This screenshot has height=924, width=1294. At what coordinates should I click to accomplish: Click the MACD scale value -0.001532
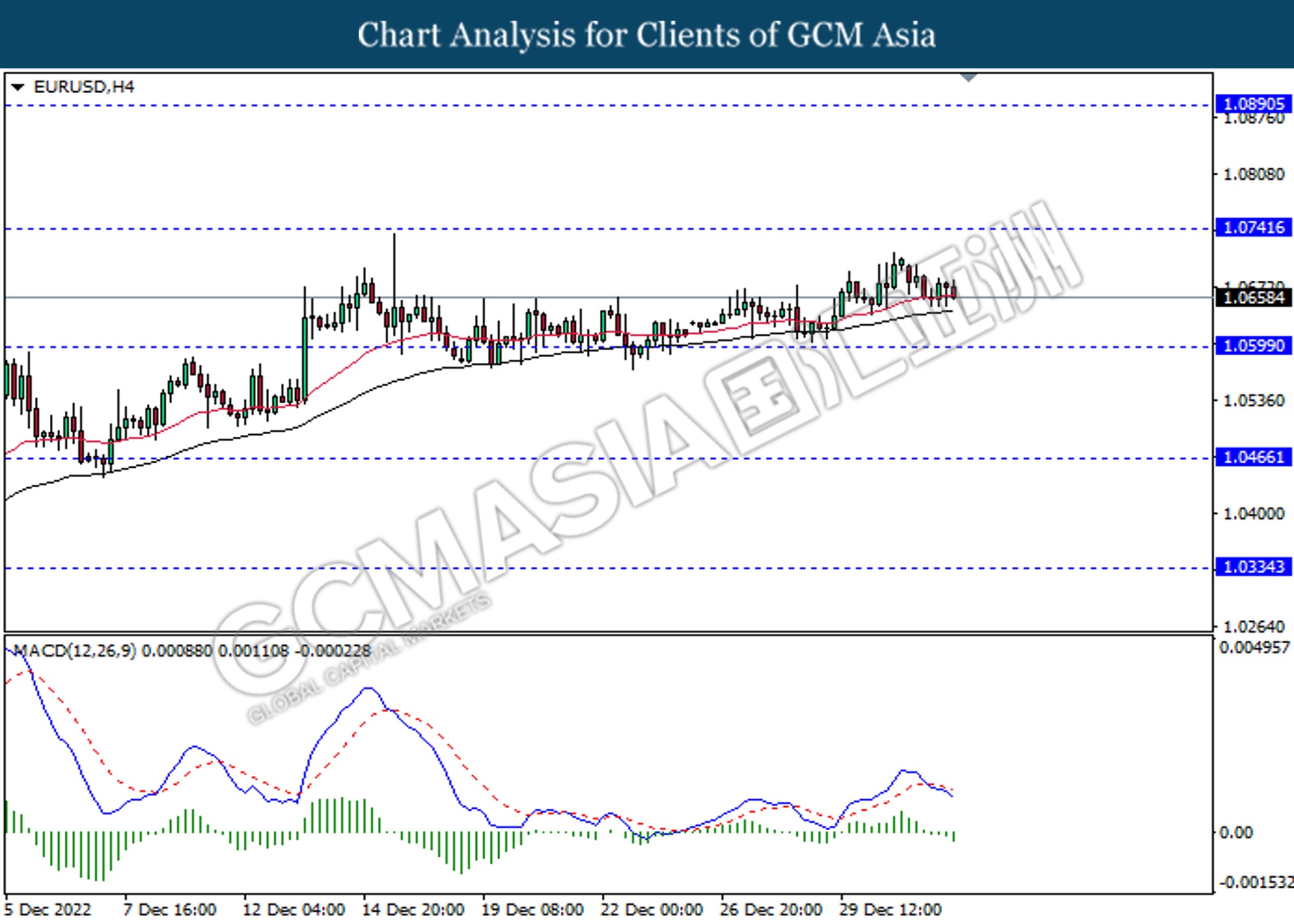(1255, 882)
